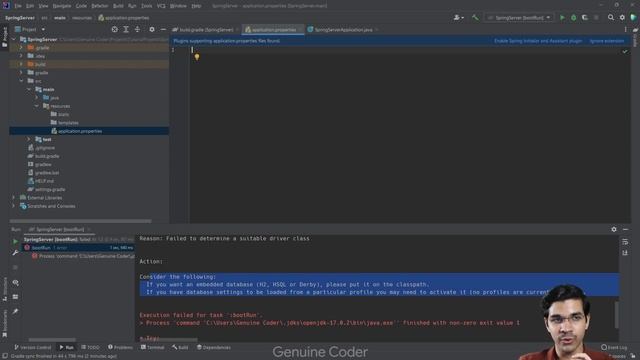Image resolution: width=640 pixels, height=360 pixels.
Task: Expand all items in the Project panel
Action: (126, 29)
